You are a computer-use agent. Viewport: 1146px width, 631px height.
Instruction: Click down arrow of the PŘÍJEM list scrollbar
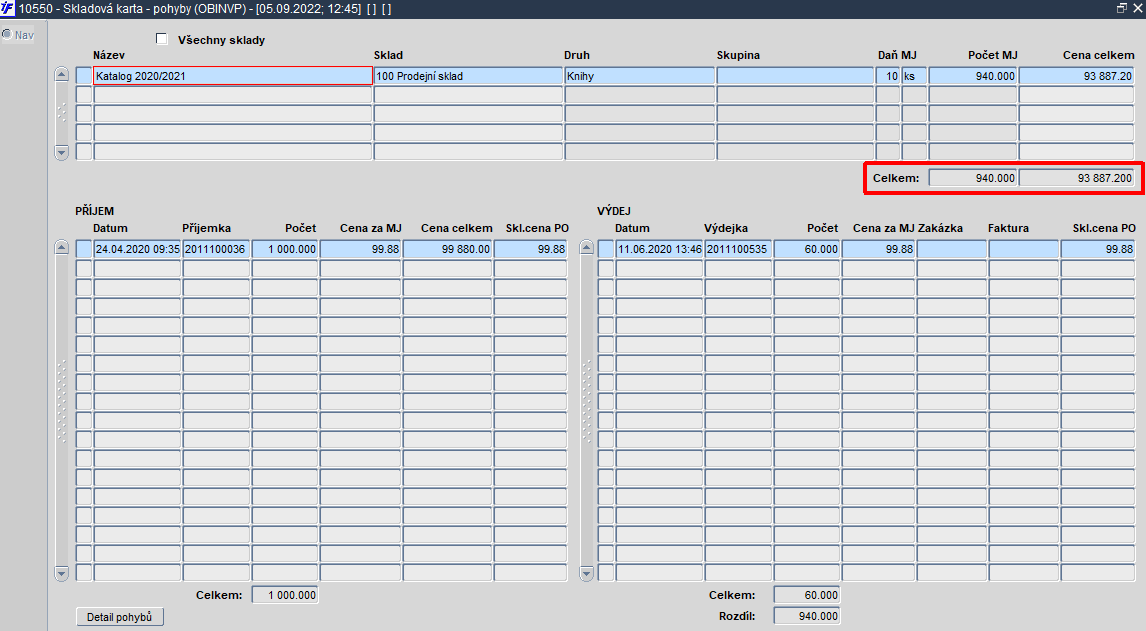61,573
